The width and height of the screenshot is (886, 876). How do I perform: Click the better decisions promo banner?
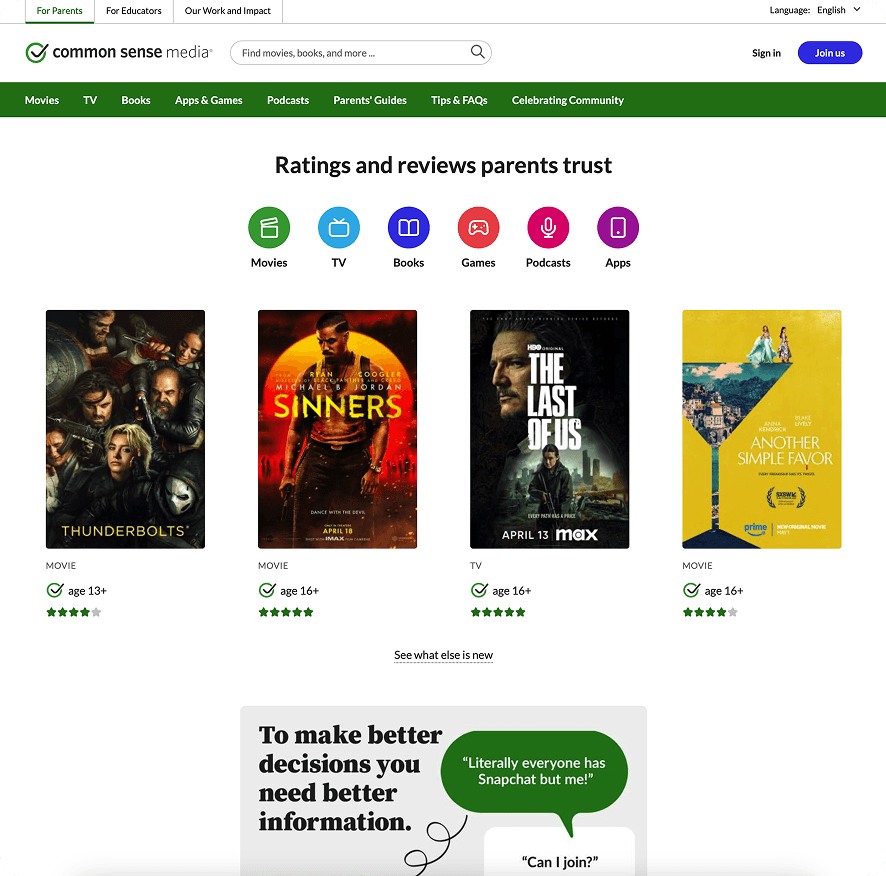[444, 791]
